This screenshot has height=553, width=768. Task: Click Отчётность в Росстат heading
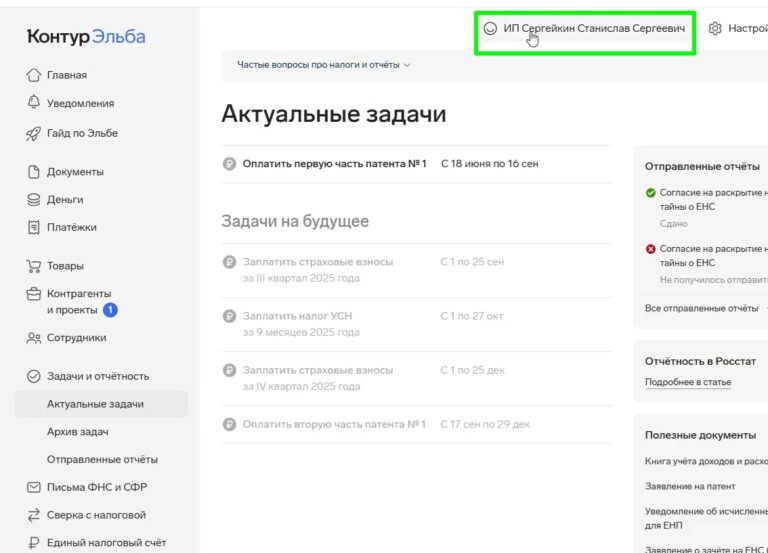700,361
